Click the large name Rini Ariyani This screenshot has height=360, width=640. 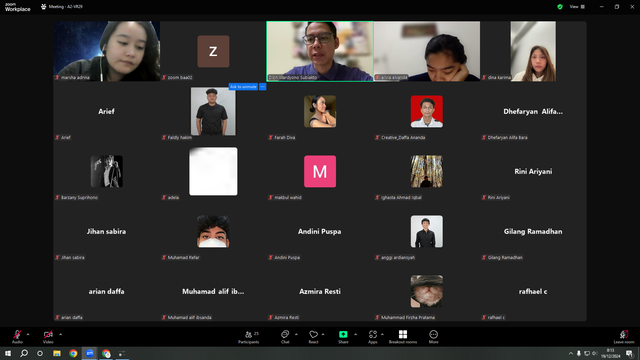pos(533,171)
